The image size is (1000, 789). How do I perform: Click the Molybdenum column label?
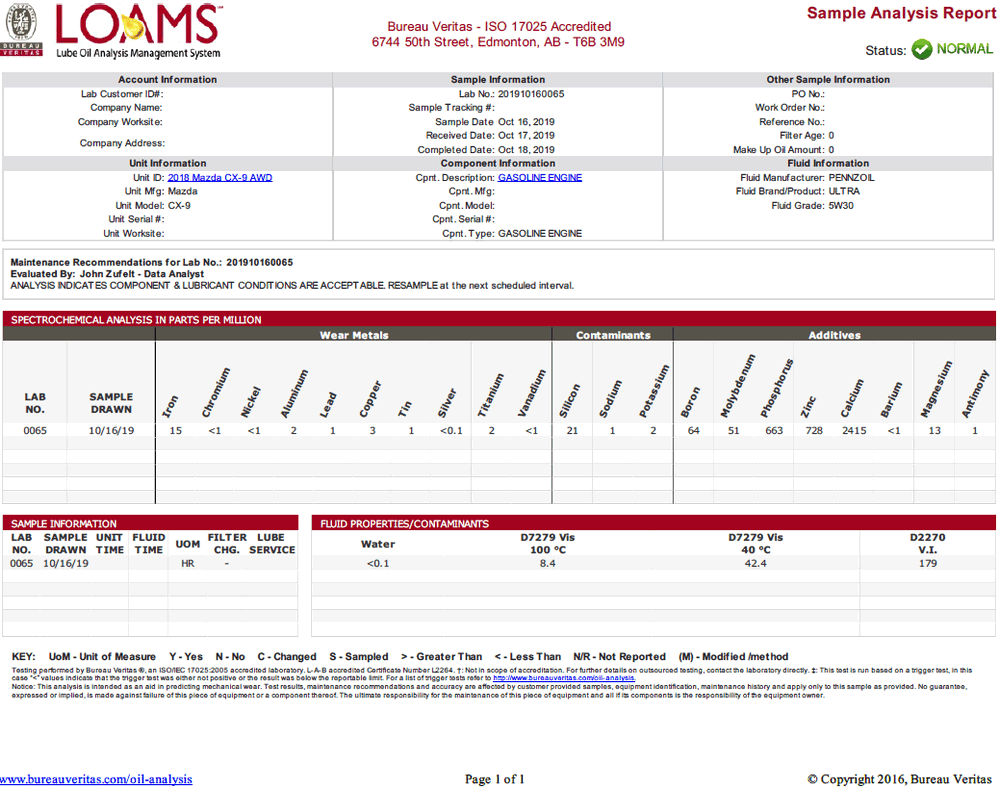pos(737,386)
